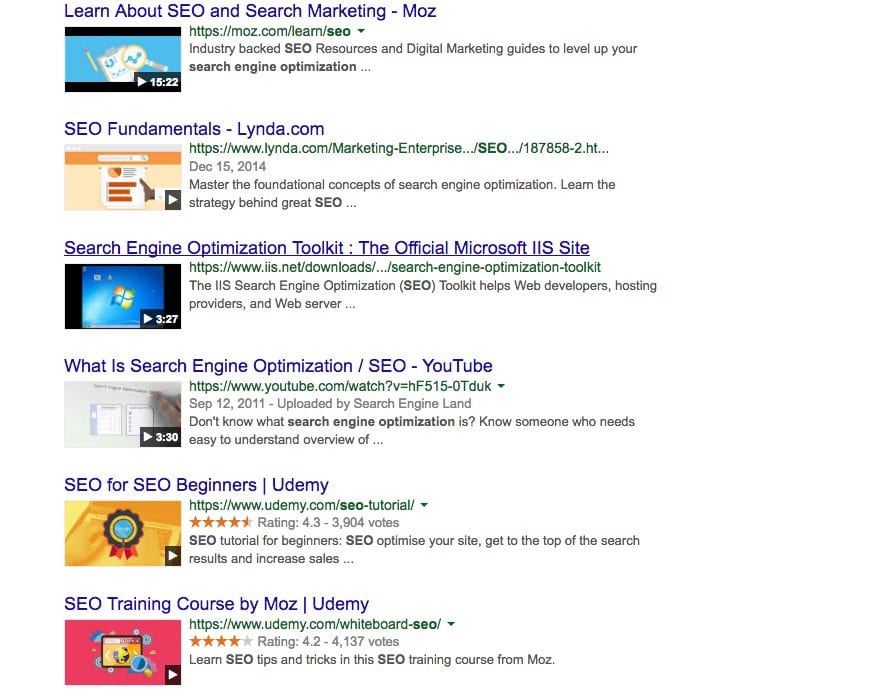Play the Microsoft IIS video thumbnail 3:27

coord(123,296)
